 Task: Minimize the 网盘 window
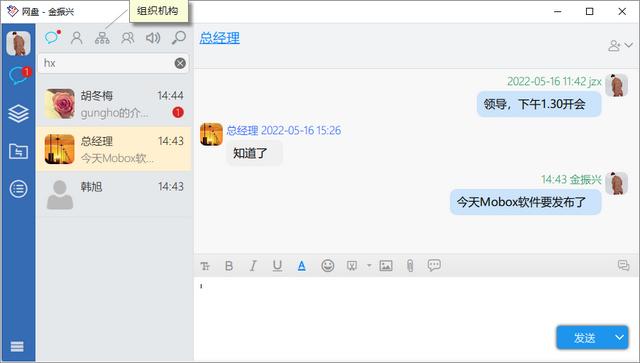tap(558, 11)
